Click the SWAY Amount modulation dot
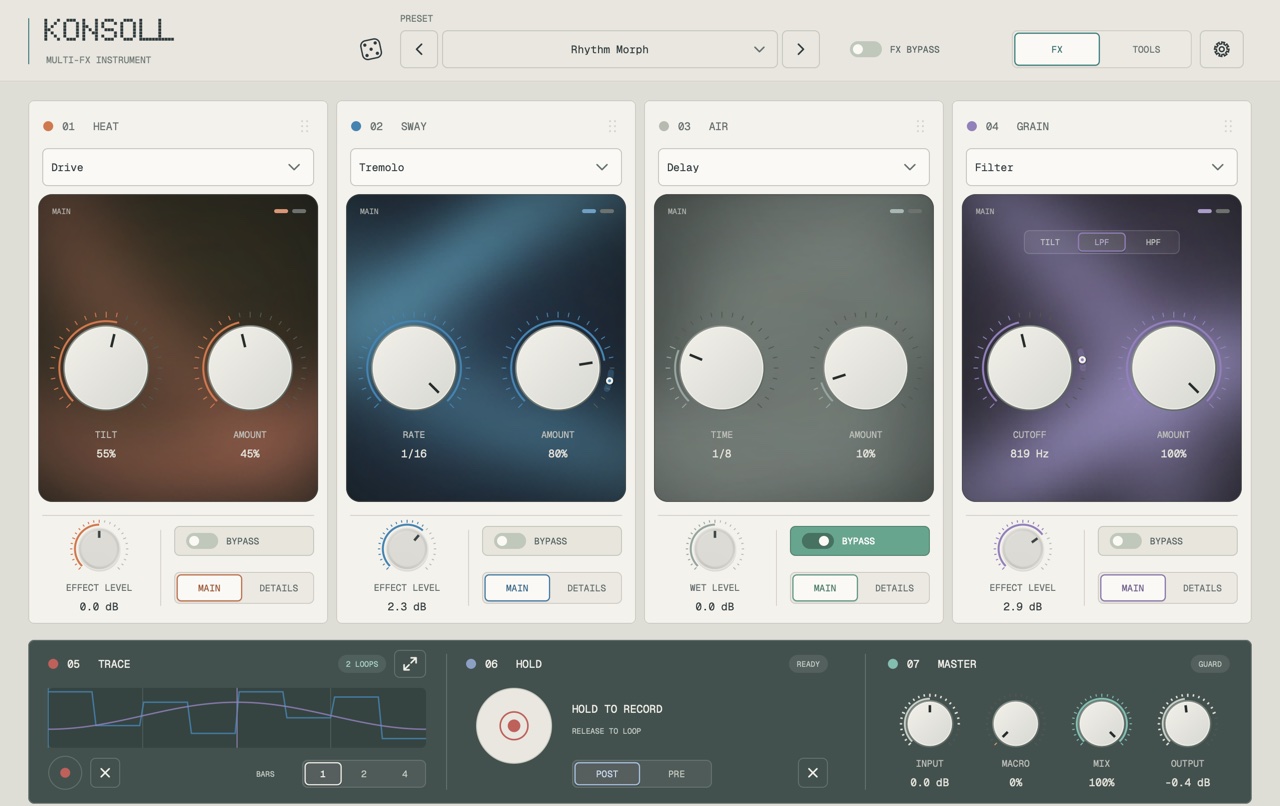Image resolution: width=1280 pixels, height=806 pixels. 610,380
